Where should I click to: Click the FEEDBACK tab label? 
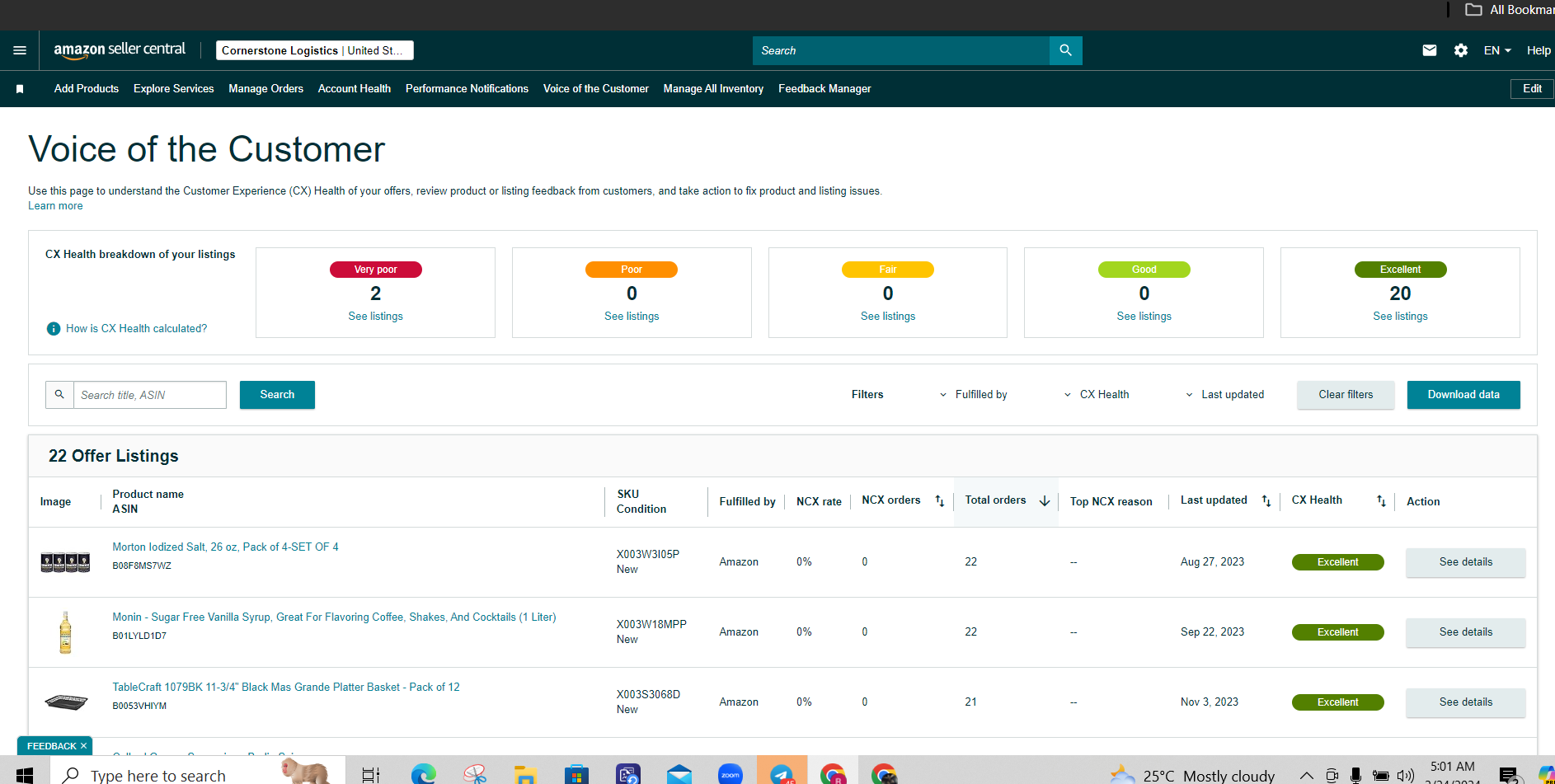click(x=51, y=746)
